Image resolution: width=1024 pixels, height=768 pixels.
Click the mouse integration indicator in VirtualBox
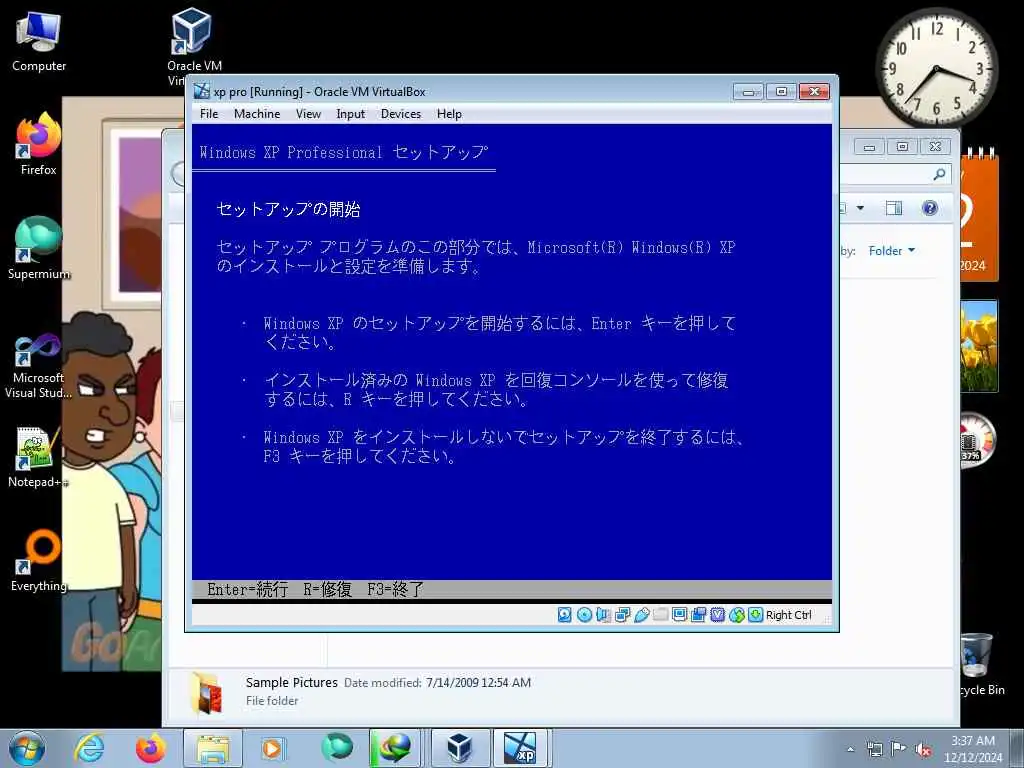click(x=737, y=615)
